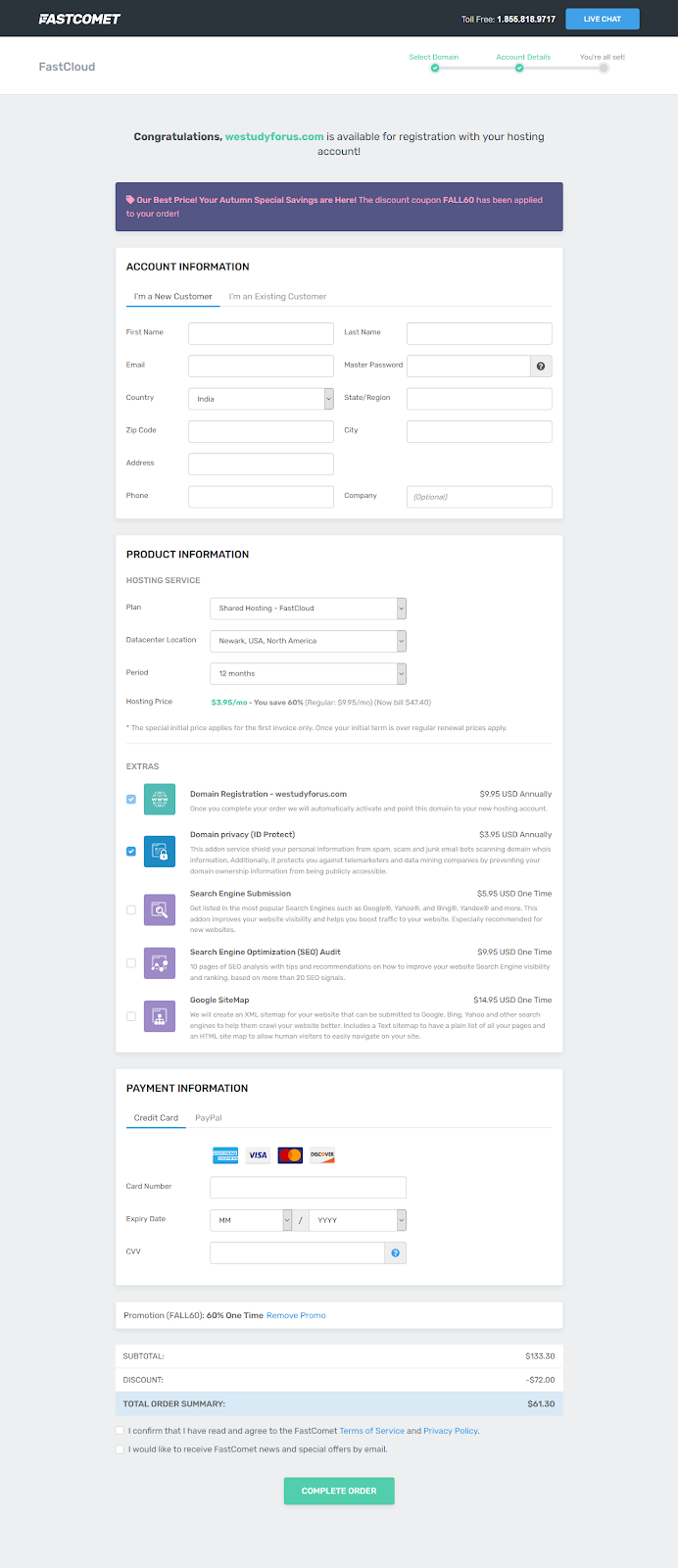Click the State/Region input field

pos(479,399)
